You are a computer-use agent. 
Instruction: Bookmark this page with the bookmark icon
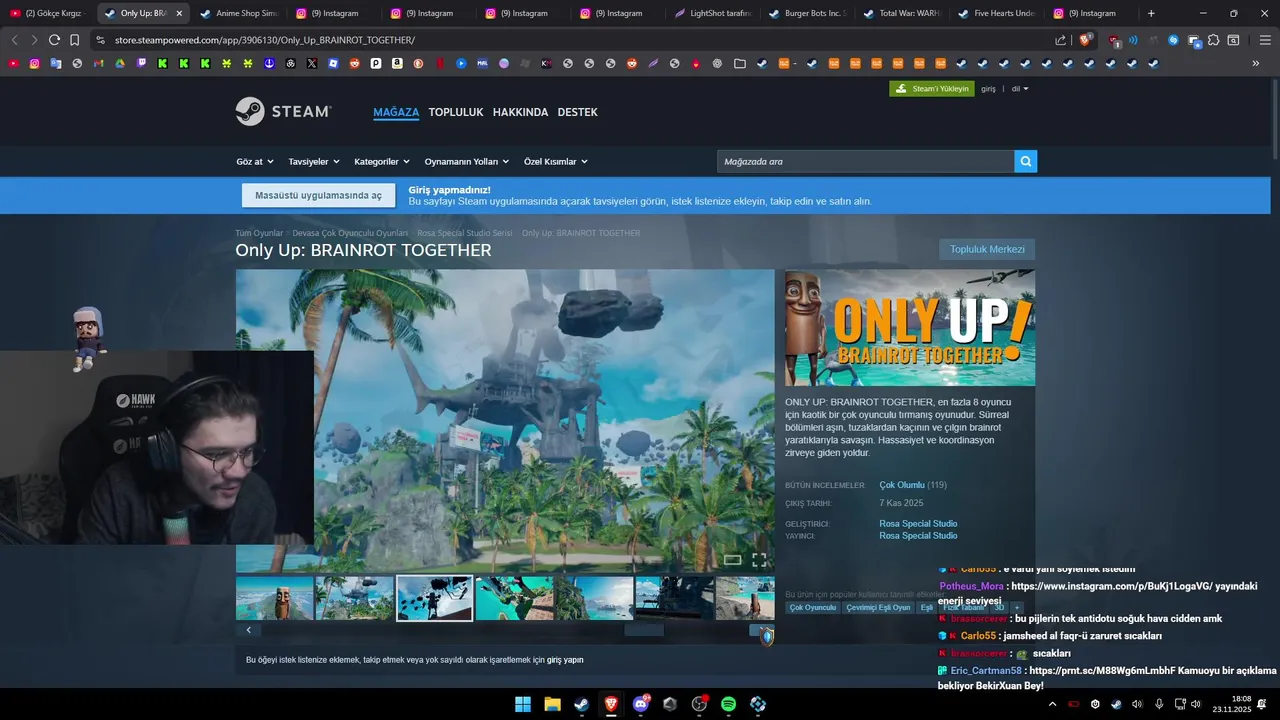(74, 40)
